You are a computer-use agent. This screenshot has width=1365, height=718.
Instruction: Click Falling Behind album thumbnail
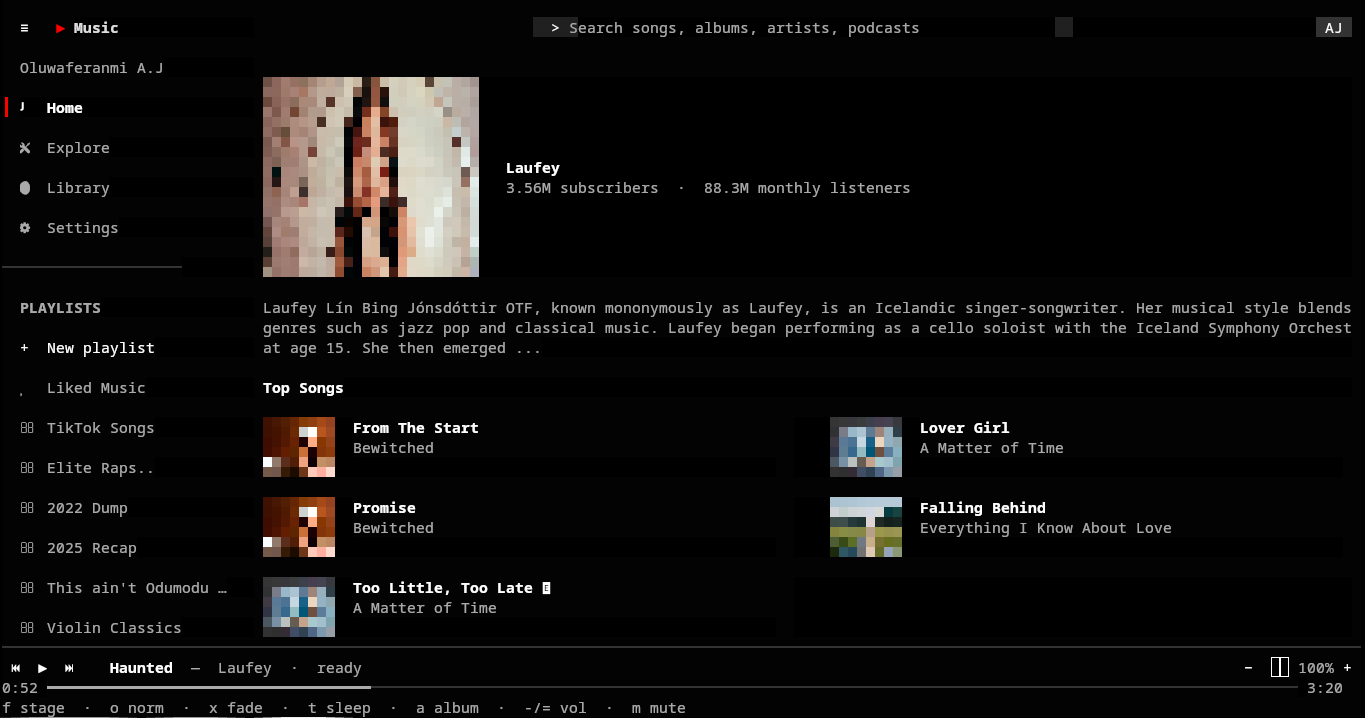tap(866, 527)
